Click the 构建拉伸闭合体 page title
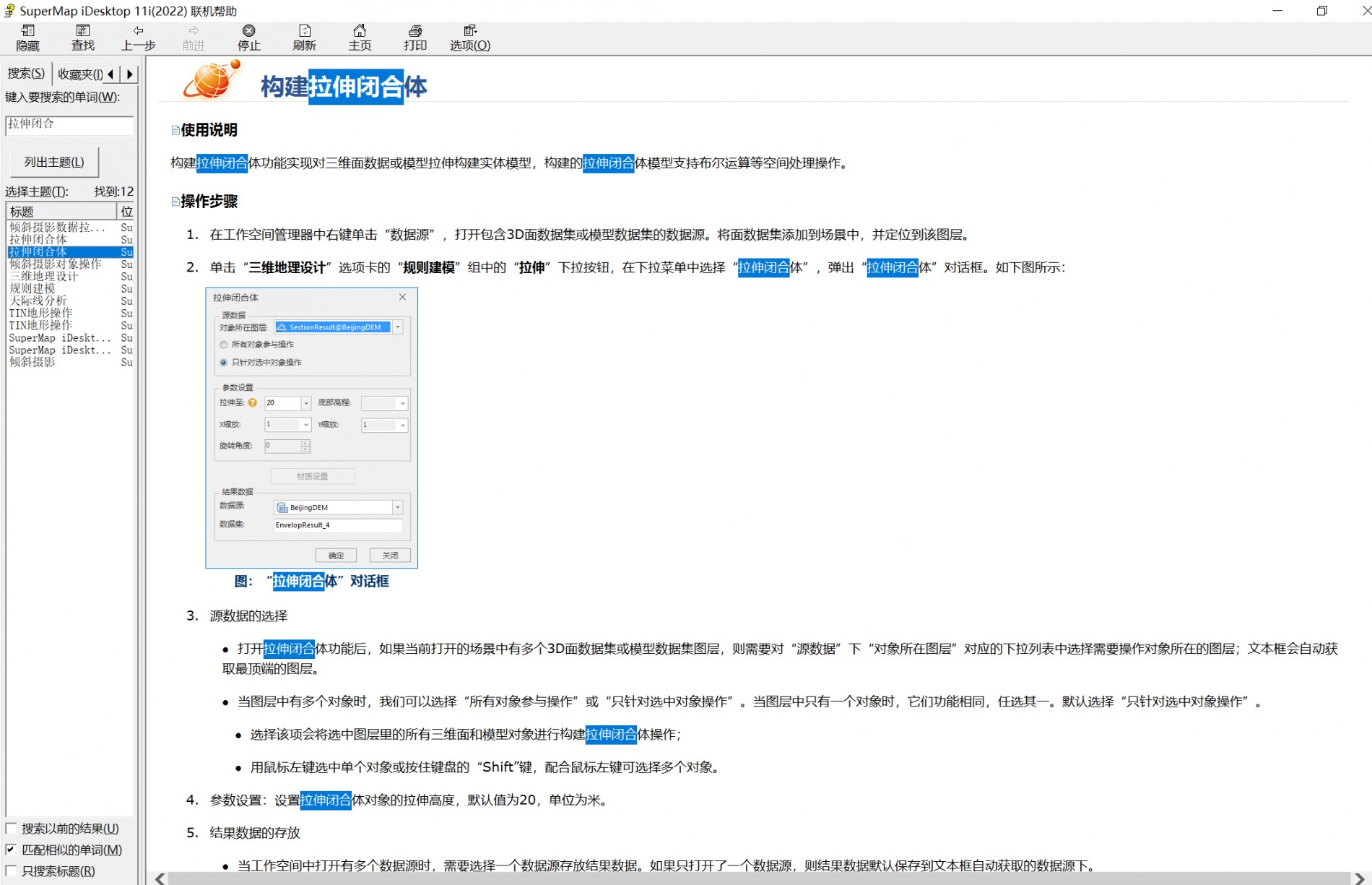This screenshot has width=1372, height=885. coord(344,87)
